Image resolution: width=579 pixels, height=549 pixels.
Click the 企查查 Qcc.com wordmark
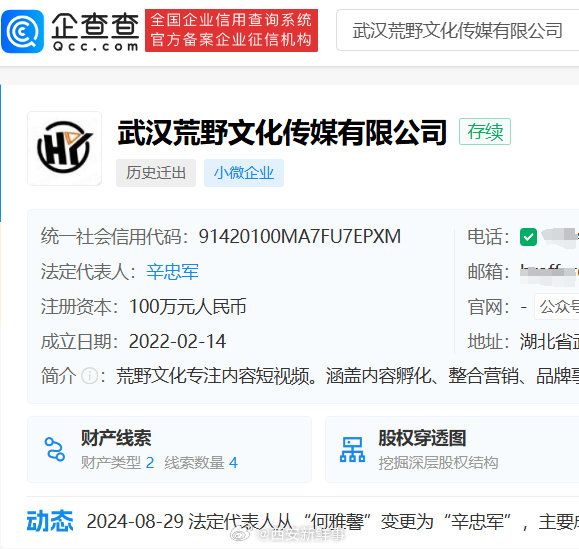click(x=95, y=31)
